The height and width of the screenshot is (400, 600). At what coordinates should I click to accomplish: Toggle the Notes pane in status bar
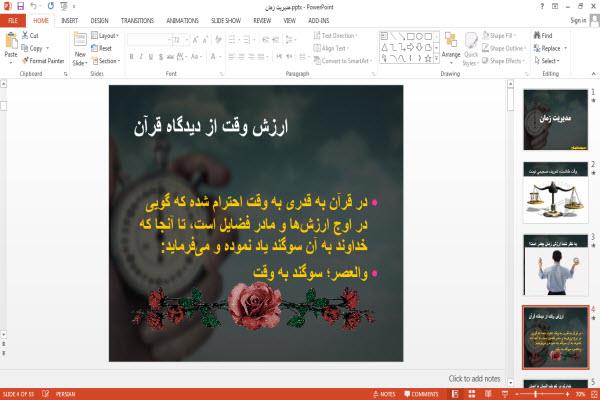pyautogui.click(x=384, y=394)
